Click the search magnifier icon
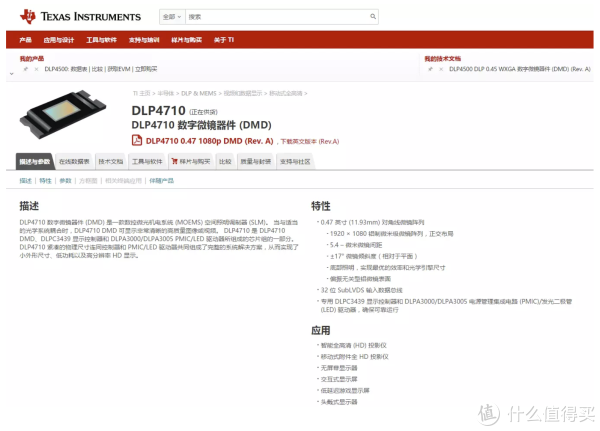Image resolution: width=600 pixels, height=431 pixels. (x=373, y=16)
